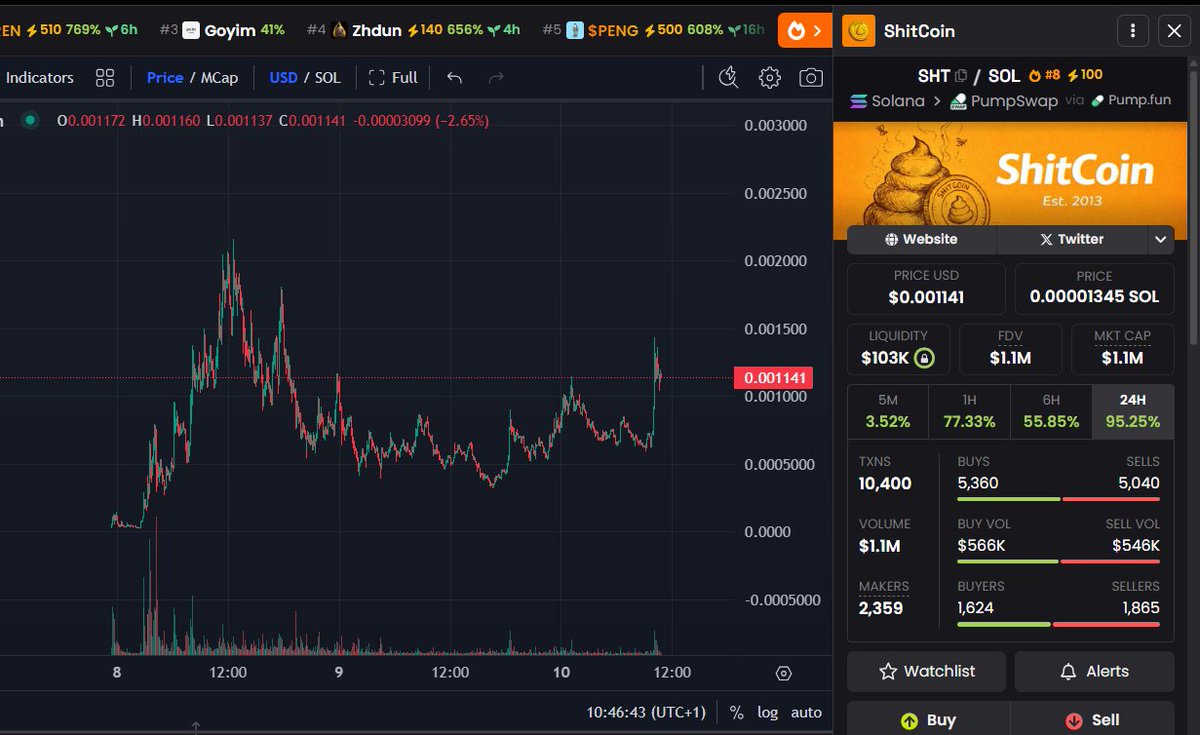Click the #8 trending rank badge

click(1044, 75)
